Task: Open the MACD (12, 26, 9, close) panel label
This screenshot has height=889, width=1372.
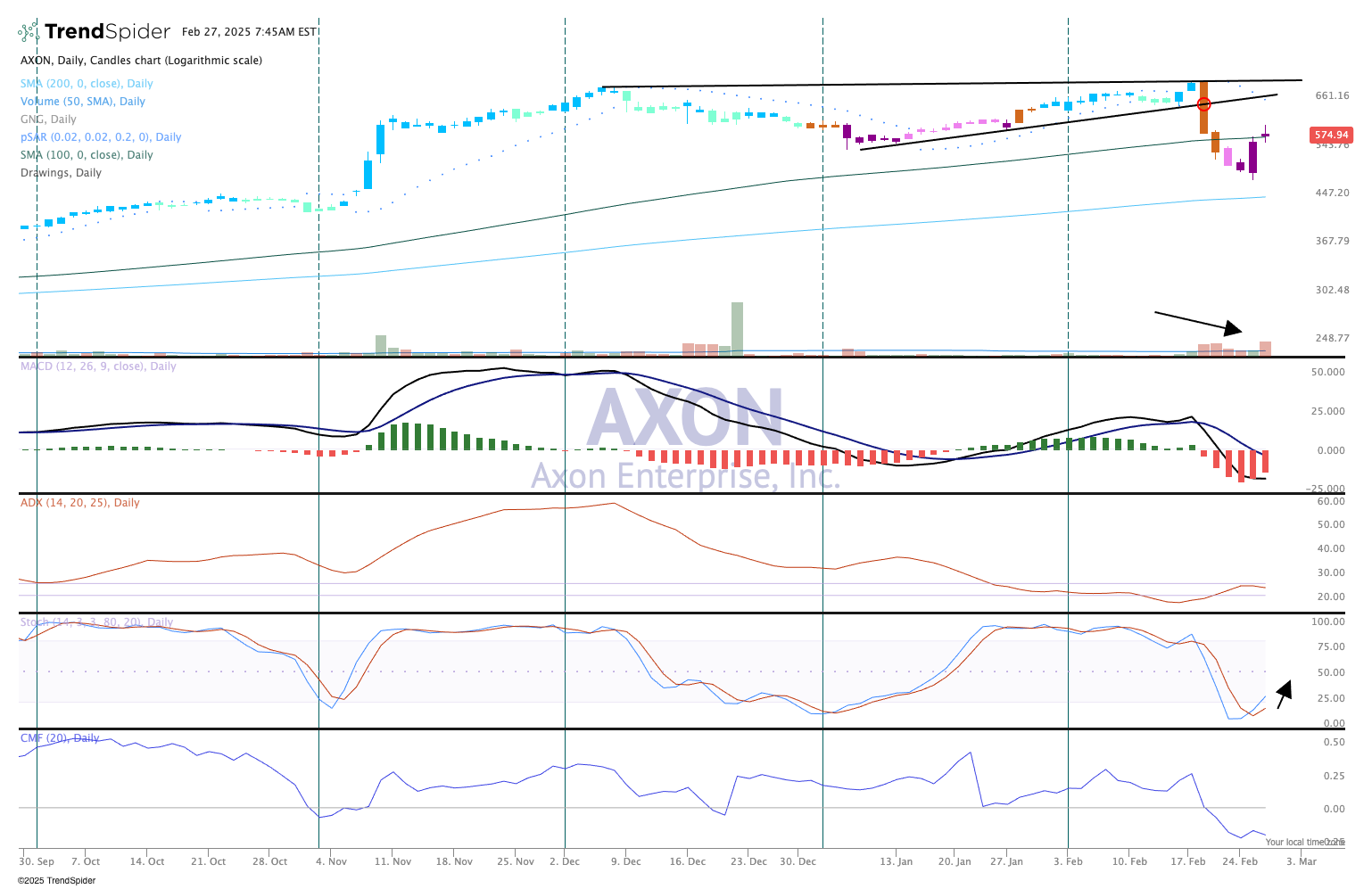Action: click(x=98, y=366)
